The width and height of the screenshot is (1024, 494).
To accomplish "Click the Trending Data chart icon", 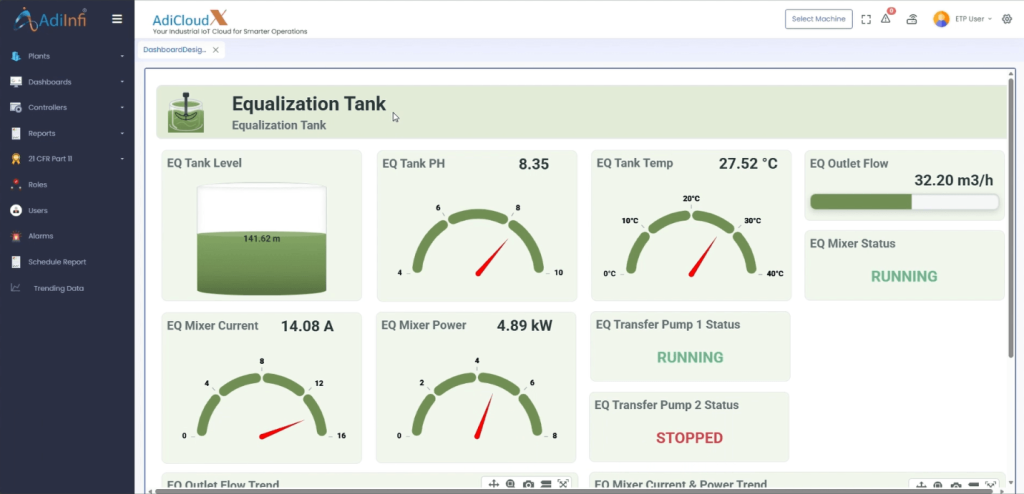I will click(x=16, y=288).
